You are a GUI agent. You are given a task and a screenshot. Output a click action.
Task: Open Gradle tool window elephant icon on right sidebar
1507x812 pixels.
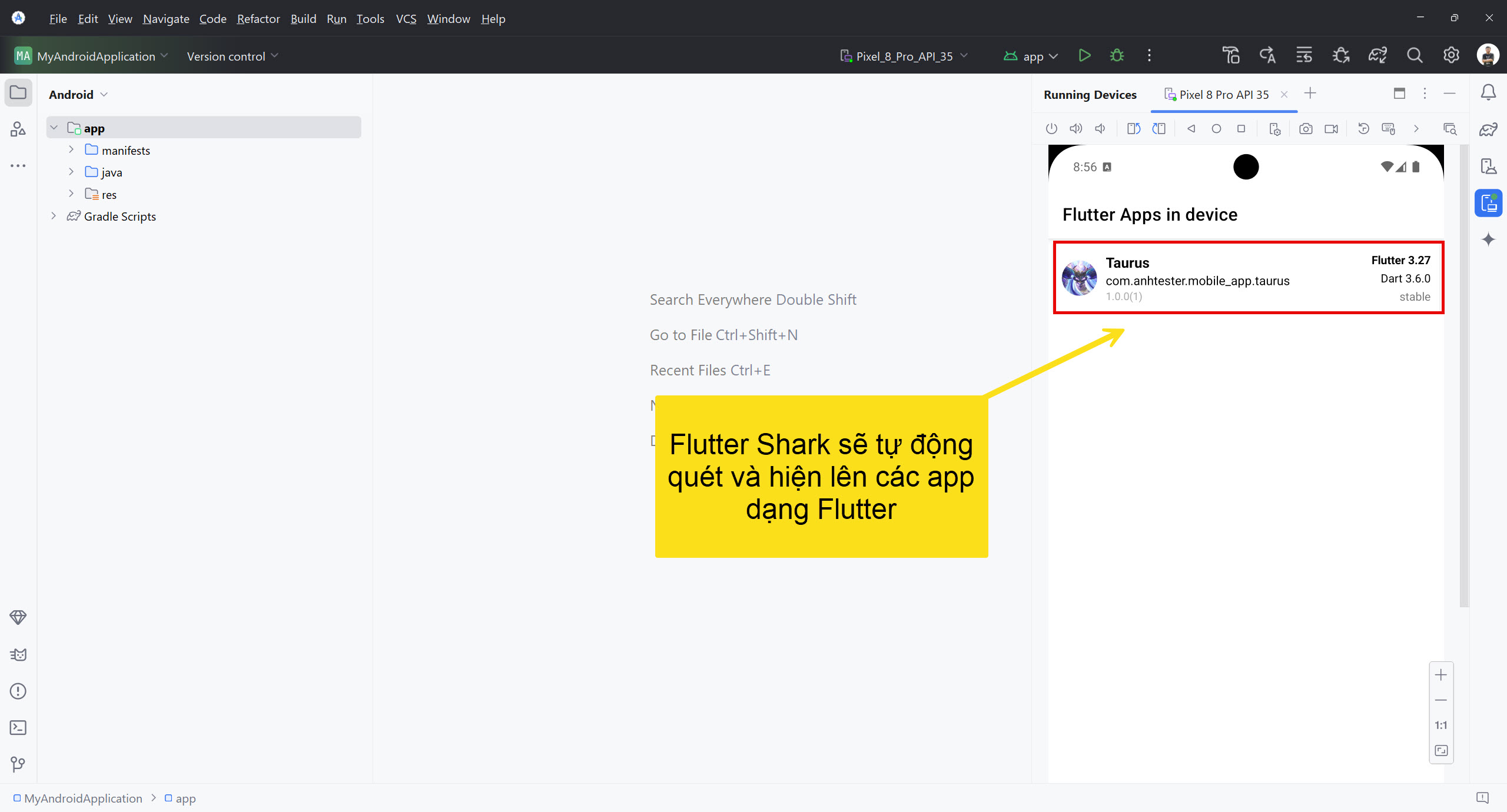(1488, 129)
